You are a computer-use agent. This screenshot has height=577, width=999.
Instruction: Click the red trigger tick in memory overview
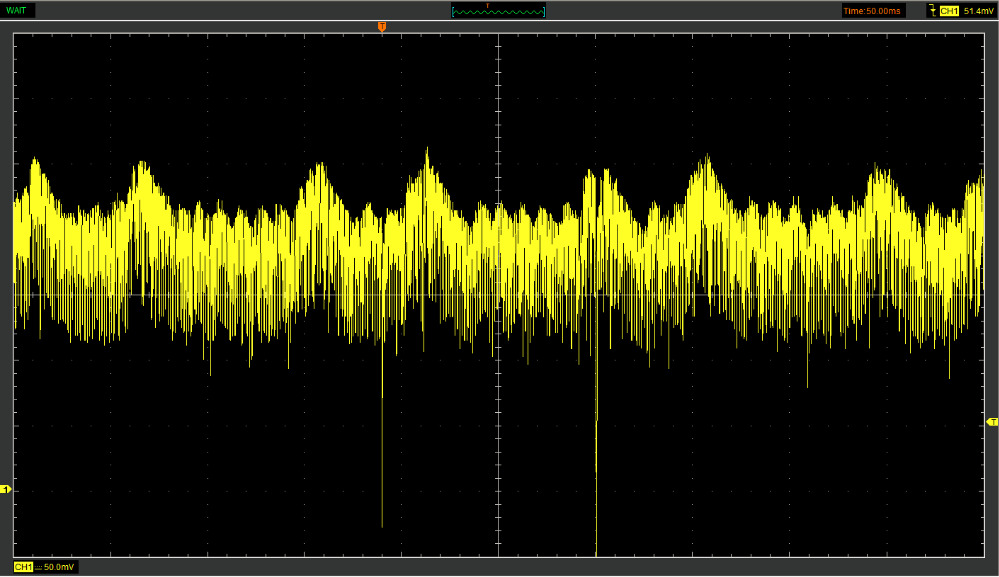click(487, 6)
